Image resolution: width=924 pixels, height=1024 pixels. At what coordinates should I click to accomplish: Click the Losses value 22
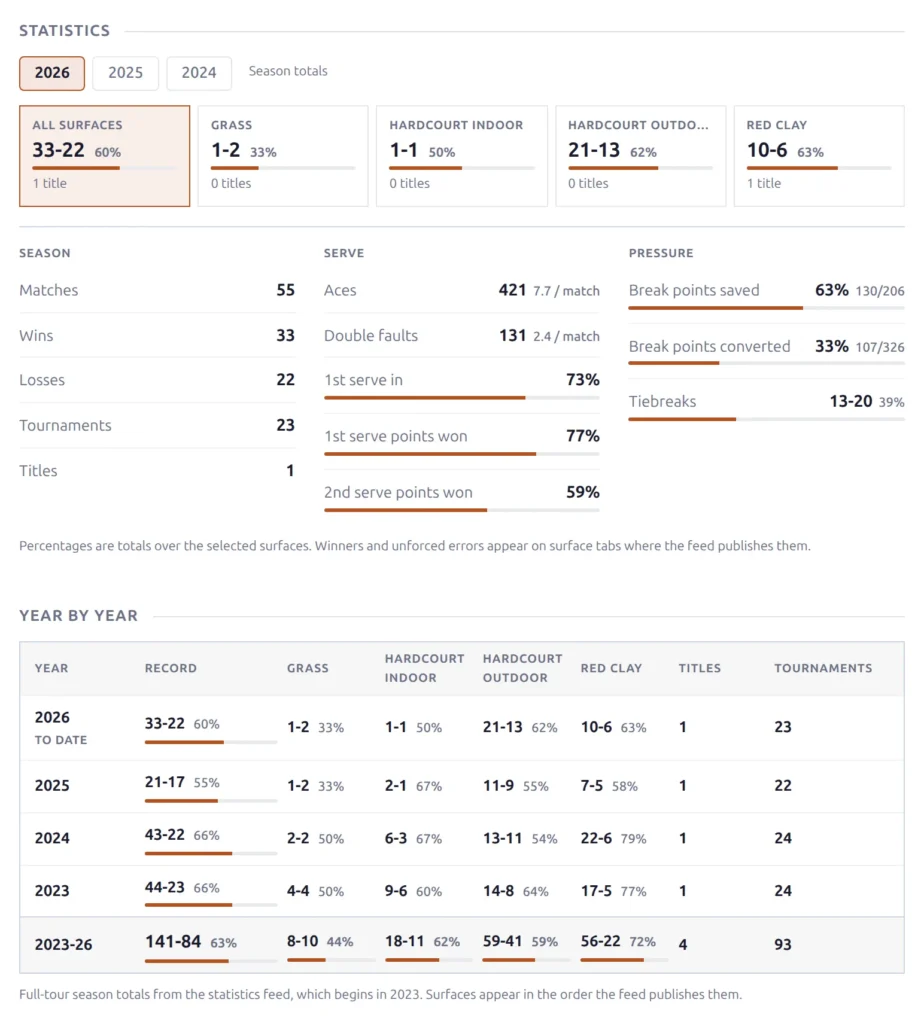[x=285, y=379]
